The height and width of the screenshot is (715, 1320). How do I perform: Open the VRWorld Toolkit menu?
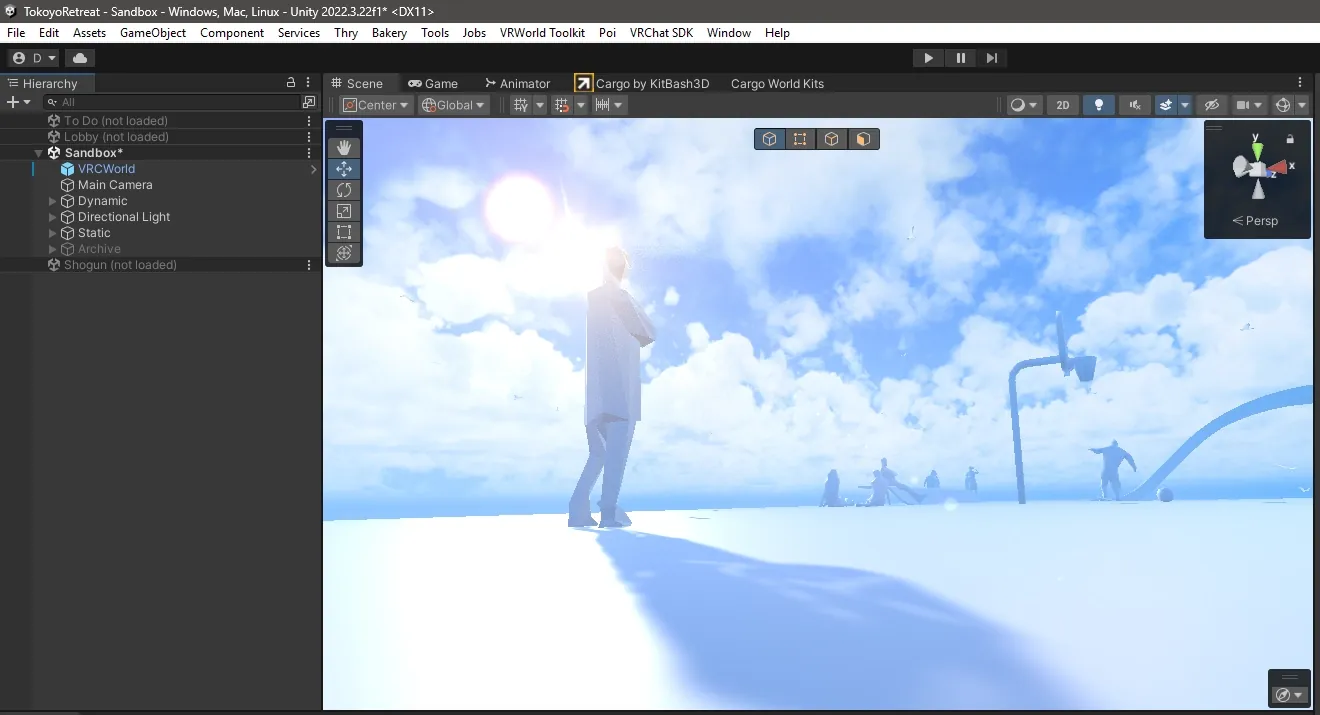pyautogui.click(x=542, y=33)
